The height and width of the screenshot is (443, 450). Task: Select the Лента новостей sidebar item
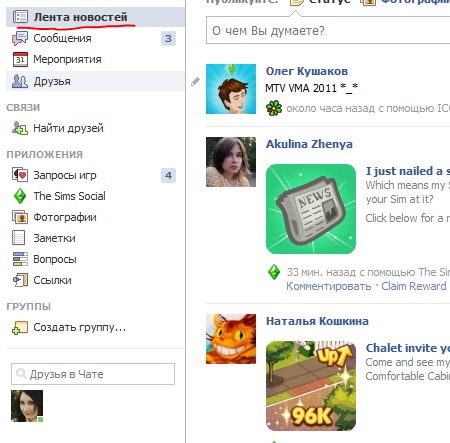[x=95, y=17]
